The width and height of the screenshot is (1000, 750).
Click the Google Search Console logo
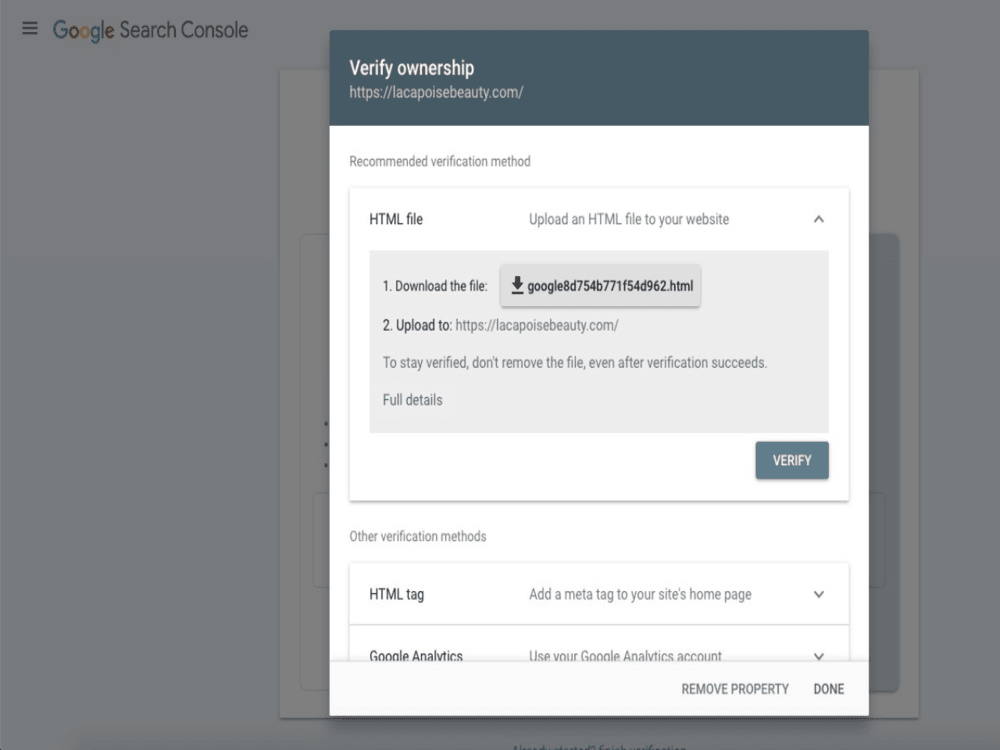pyautogui.click(x=151, y=30)
